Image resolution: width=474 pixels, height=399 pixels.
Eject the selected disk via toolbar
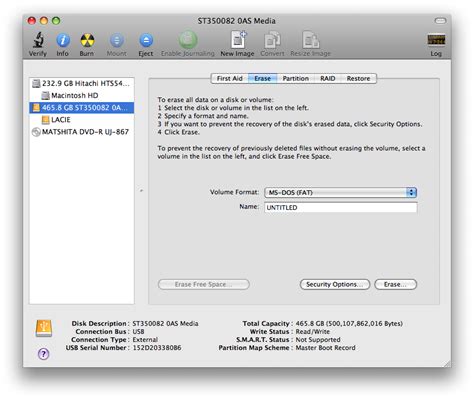pos(146,40)
